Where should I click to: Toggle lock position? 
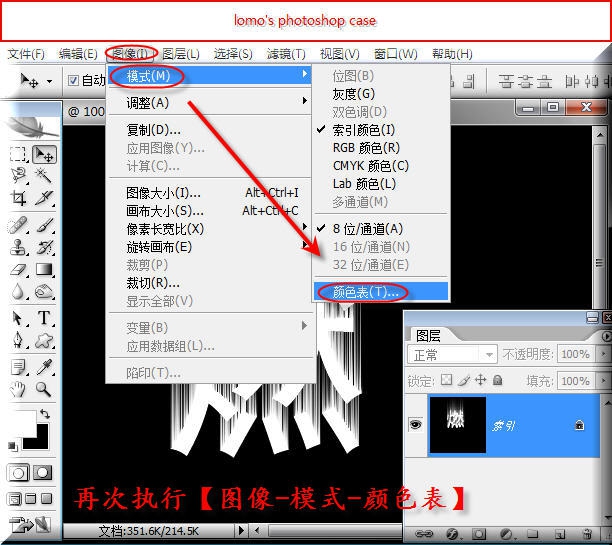click(480, 380)
